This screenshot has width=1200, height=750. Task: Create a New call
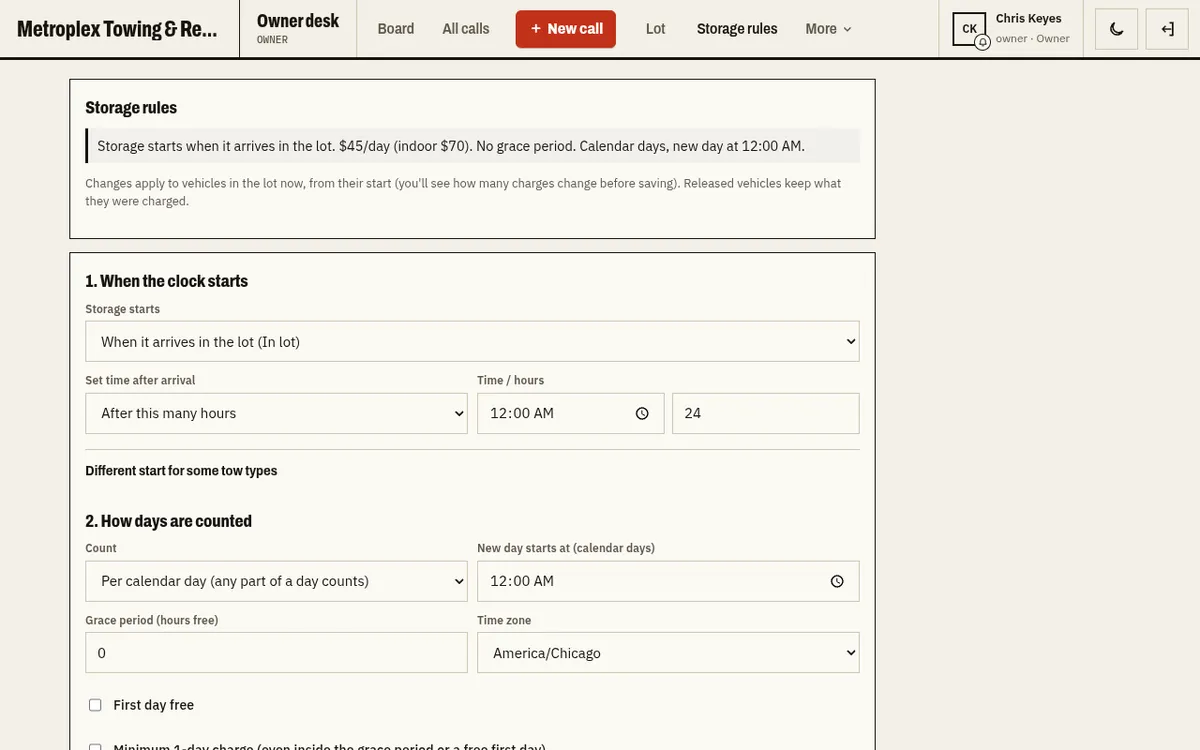tap(566, 29)
